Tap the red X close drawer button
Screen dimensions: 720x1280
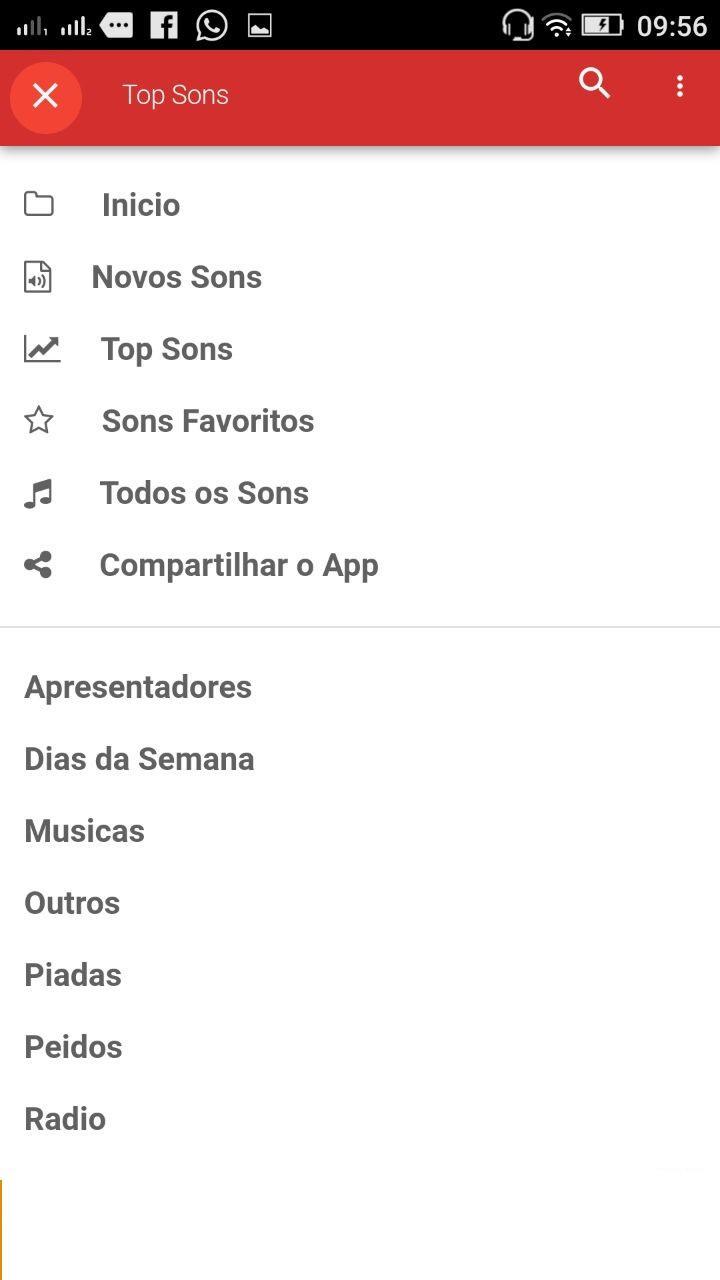point(45,96)
